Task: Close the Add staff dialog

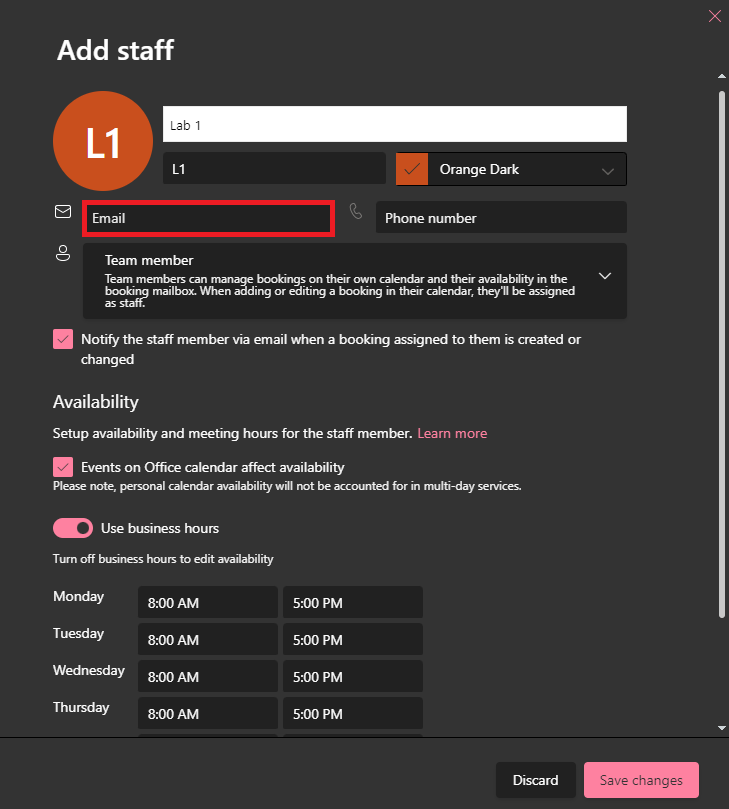Action: pyautogui.click(x=714, y=16)
